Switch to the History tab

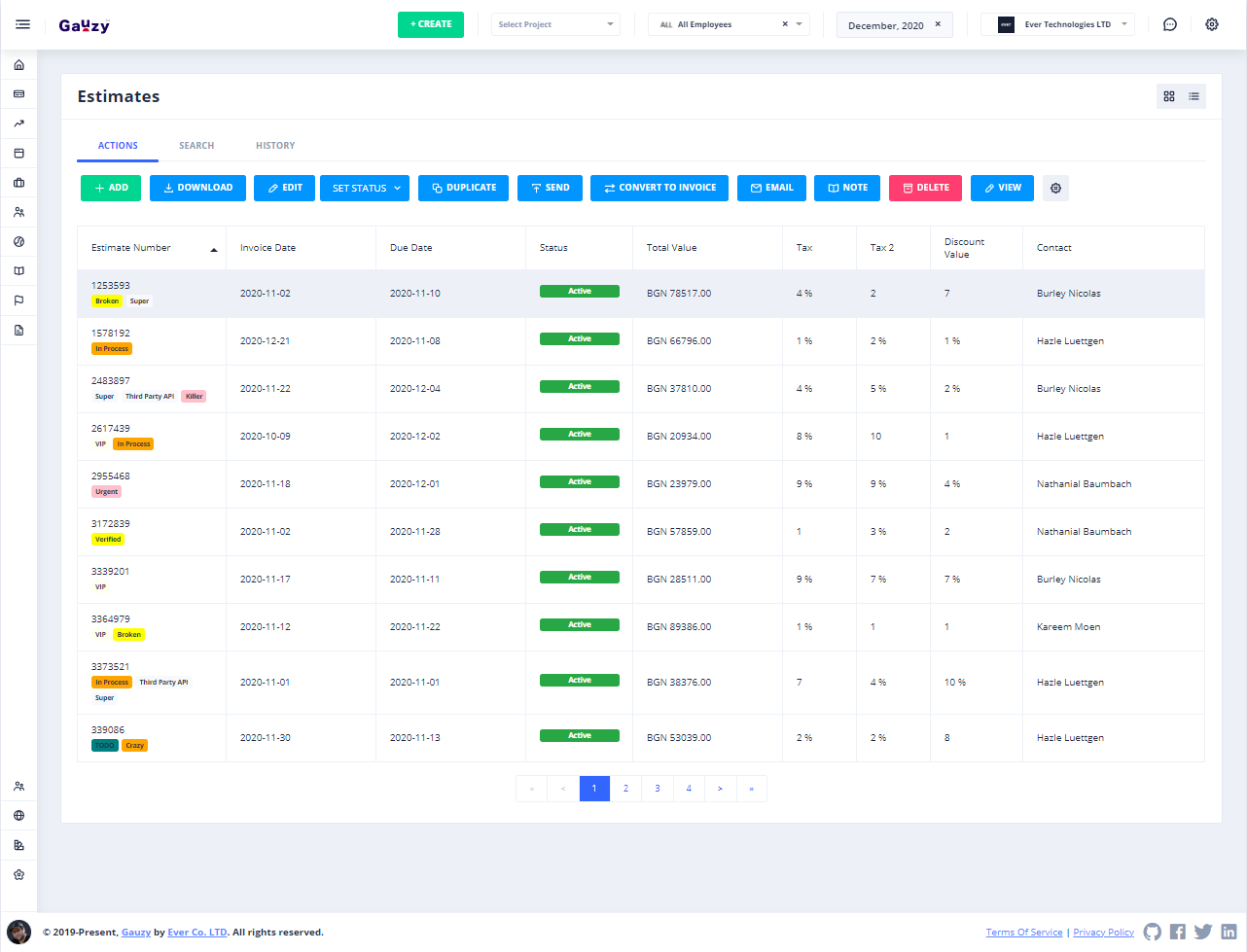point(275,146)
